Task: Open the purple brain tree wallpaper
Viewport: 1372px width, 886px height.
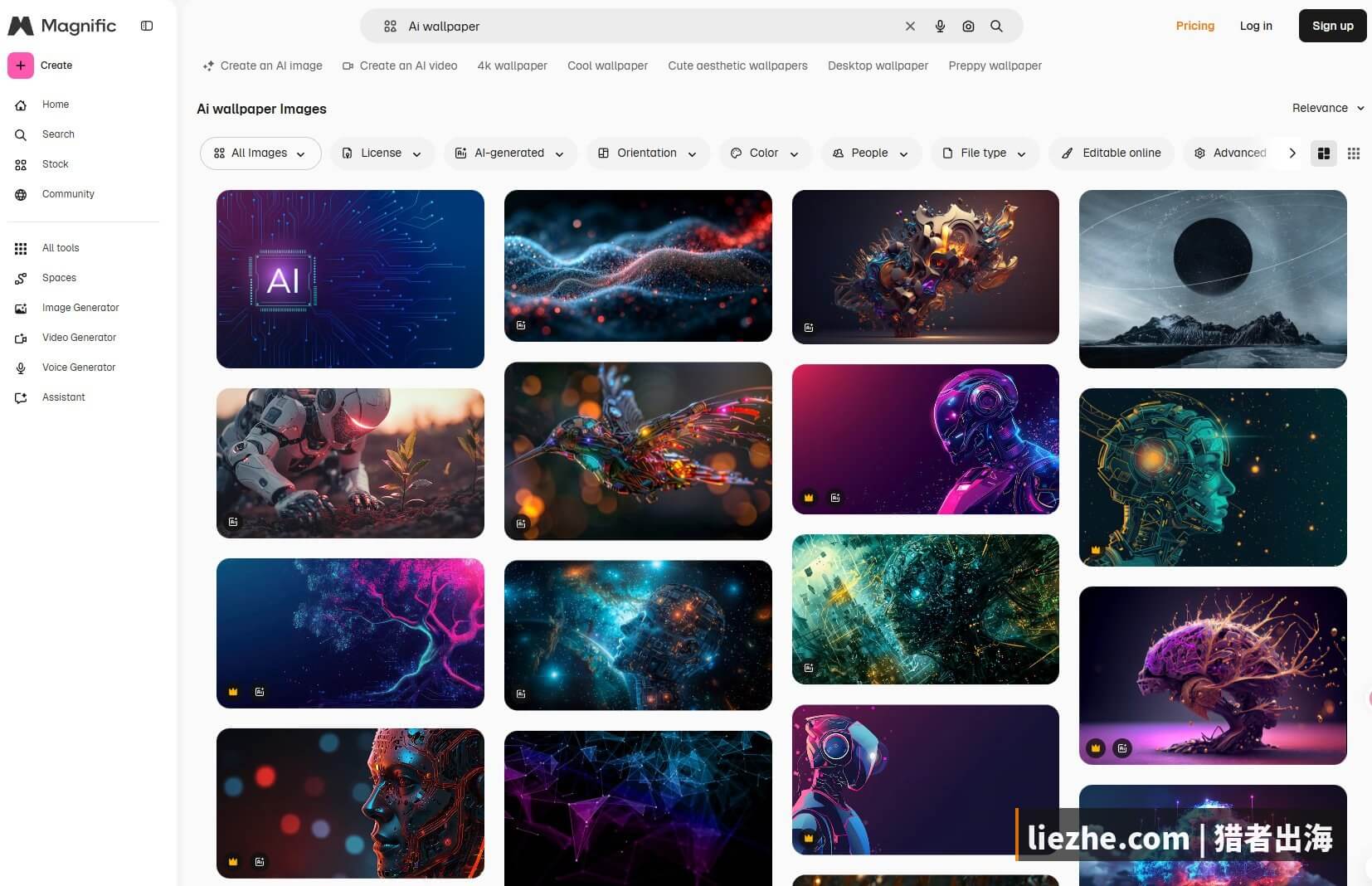Action: (x=1213, y=675)
